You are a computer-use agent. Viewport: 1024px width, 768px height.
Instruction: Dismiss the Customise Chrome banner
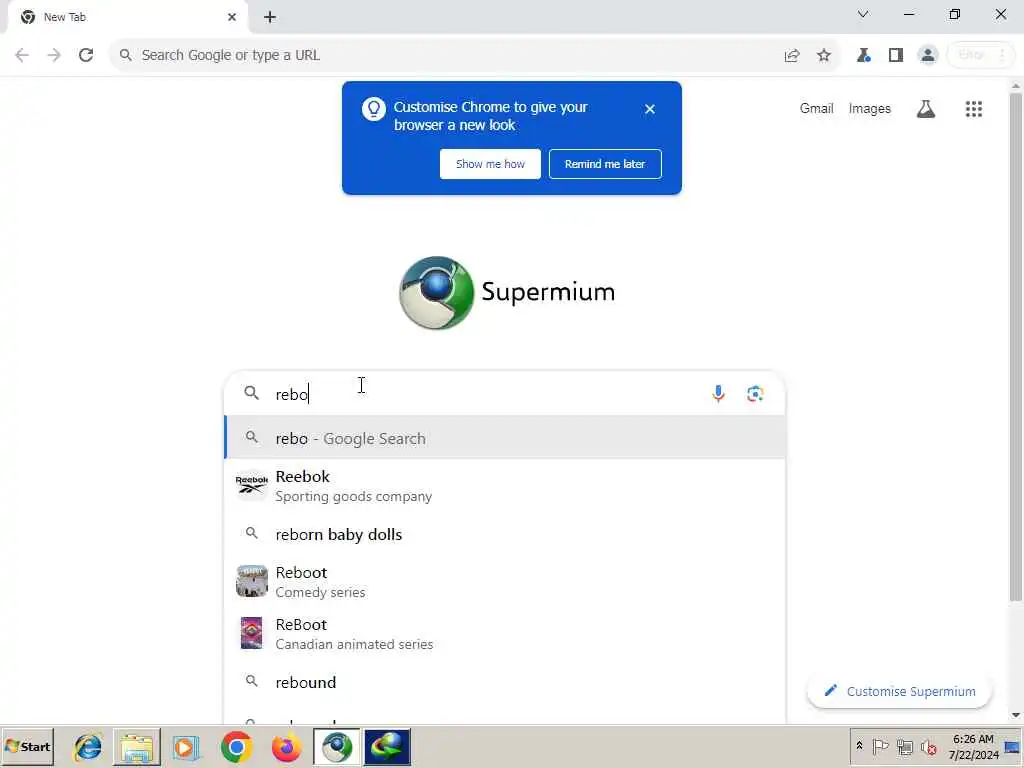click(649, 109)
